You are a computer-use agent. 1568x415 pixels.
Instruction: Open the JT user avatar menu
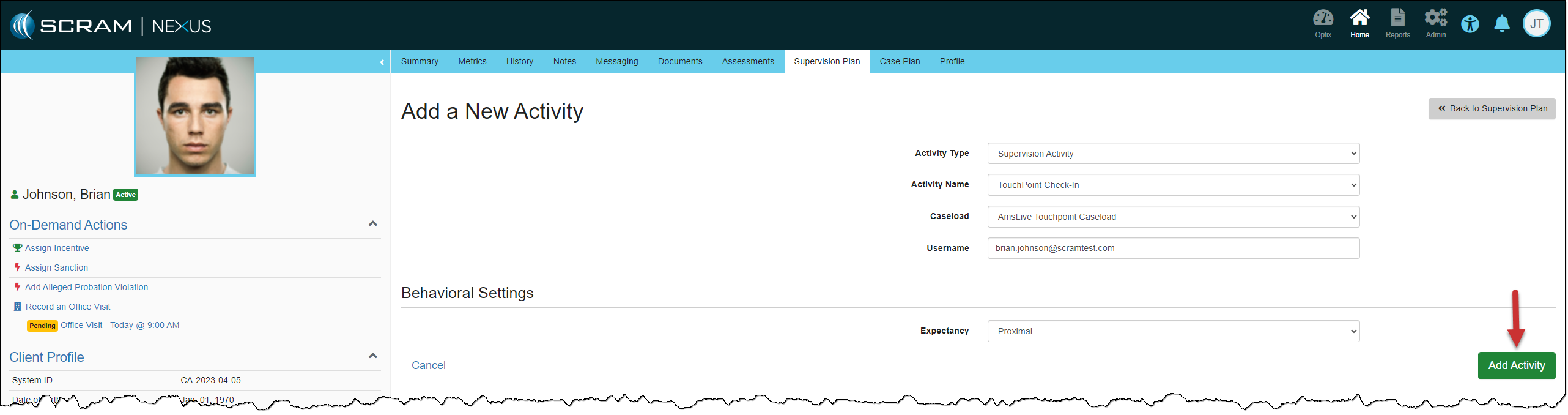point(1536,24)
